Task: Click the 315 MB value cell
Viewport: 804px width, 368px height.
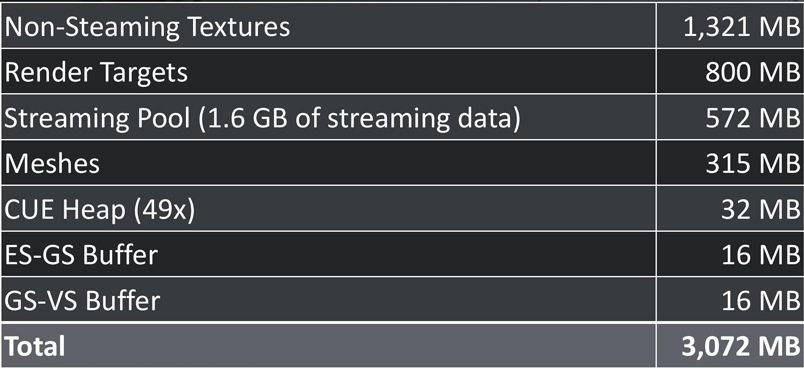Action: point(752,164)
